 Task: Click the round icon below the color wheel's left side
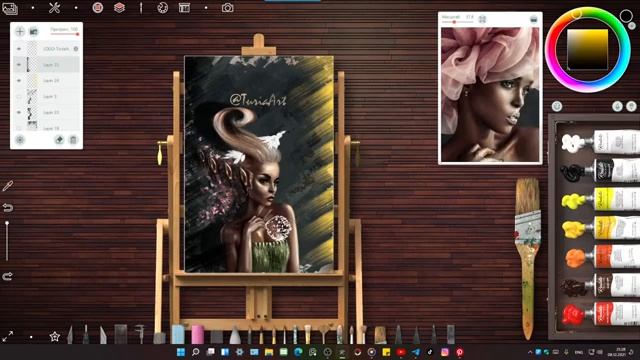pos(557,107)
